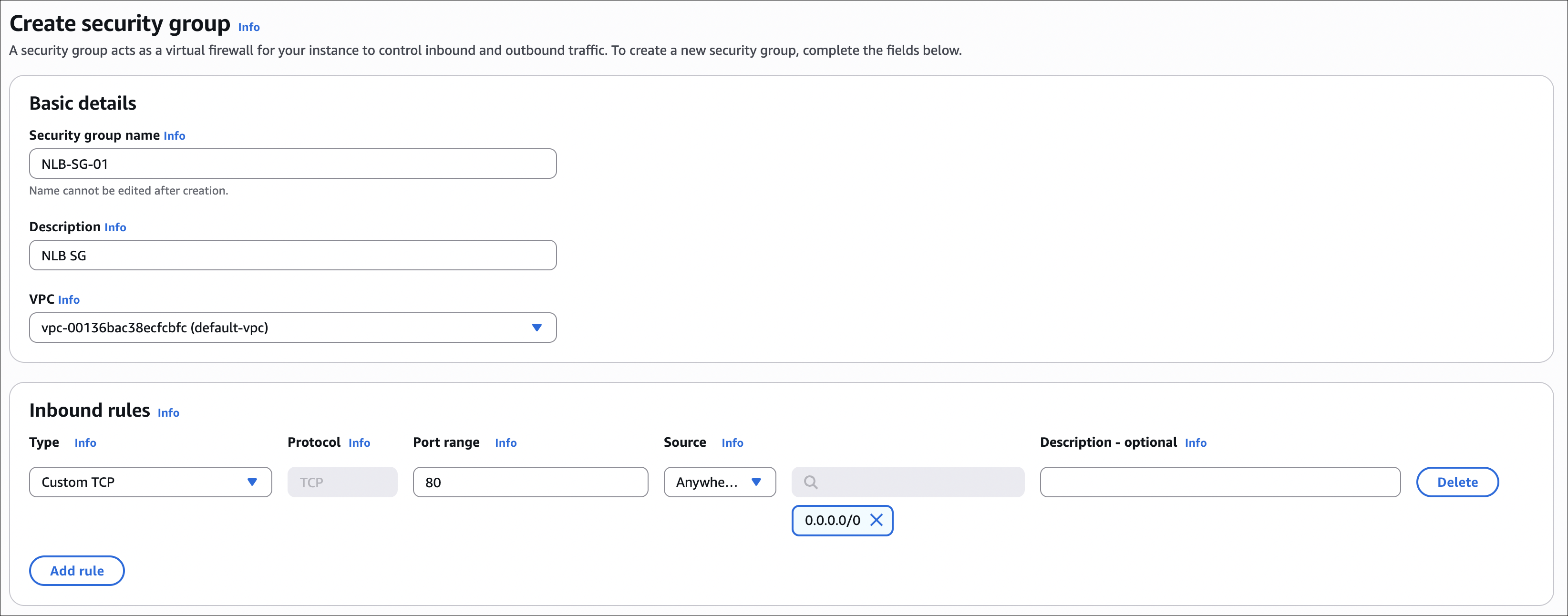Open Info link for Type column
Viewport: 1568px width, 616px height.
pos(85,442)
